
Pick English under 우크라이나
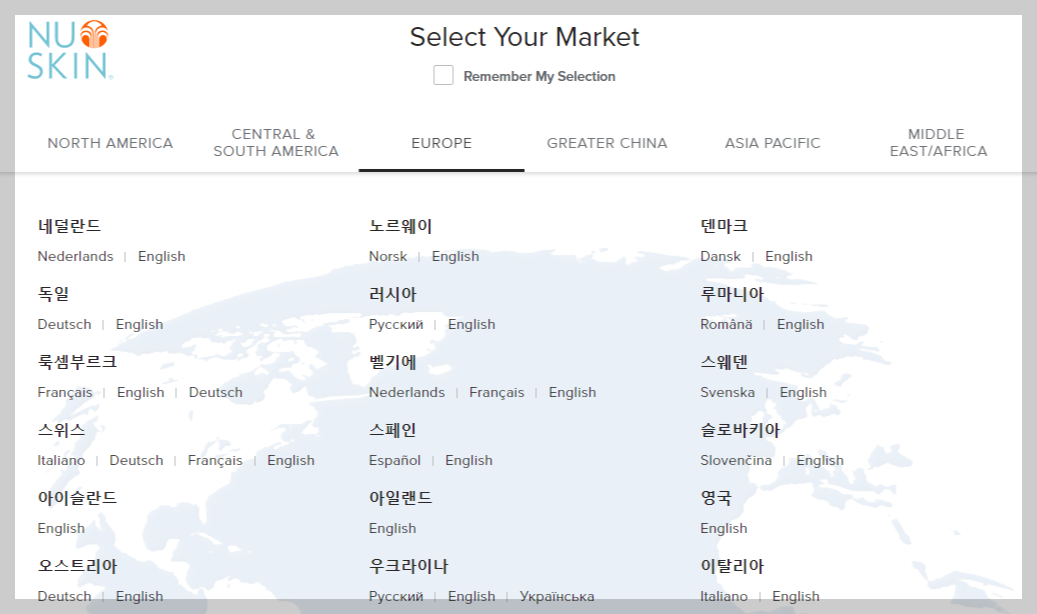(x=472, y=596)
